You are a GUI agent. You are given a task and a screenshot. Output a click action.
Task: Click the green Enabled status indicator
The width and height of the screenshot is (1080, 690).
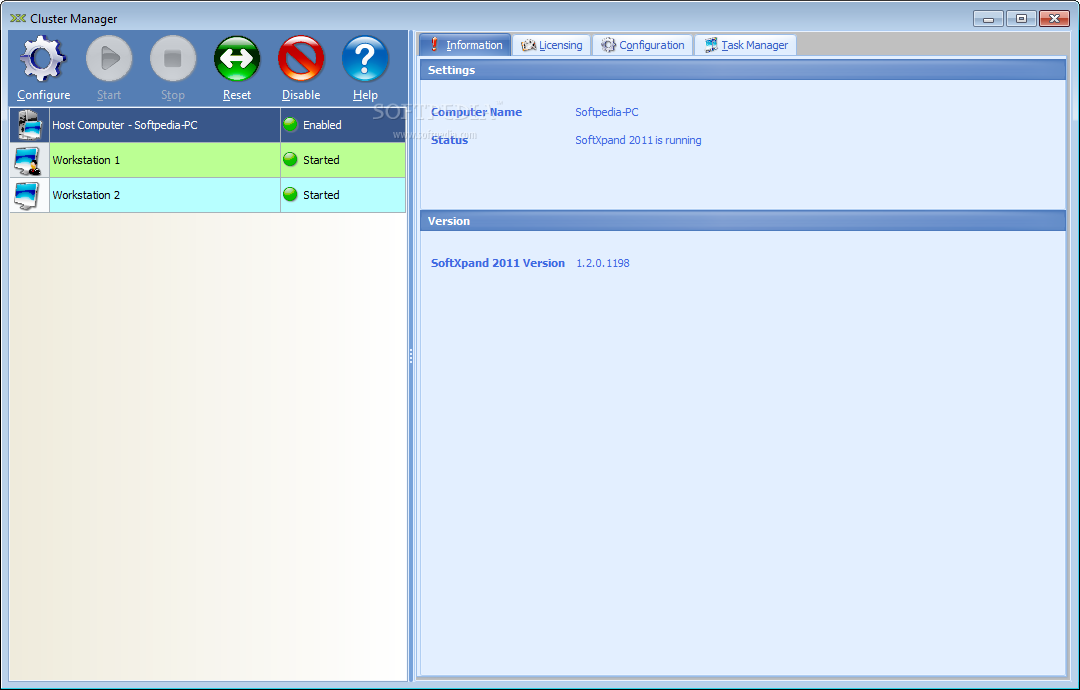tap(291, 125)
